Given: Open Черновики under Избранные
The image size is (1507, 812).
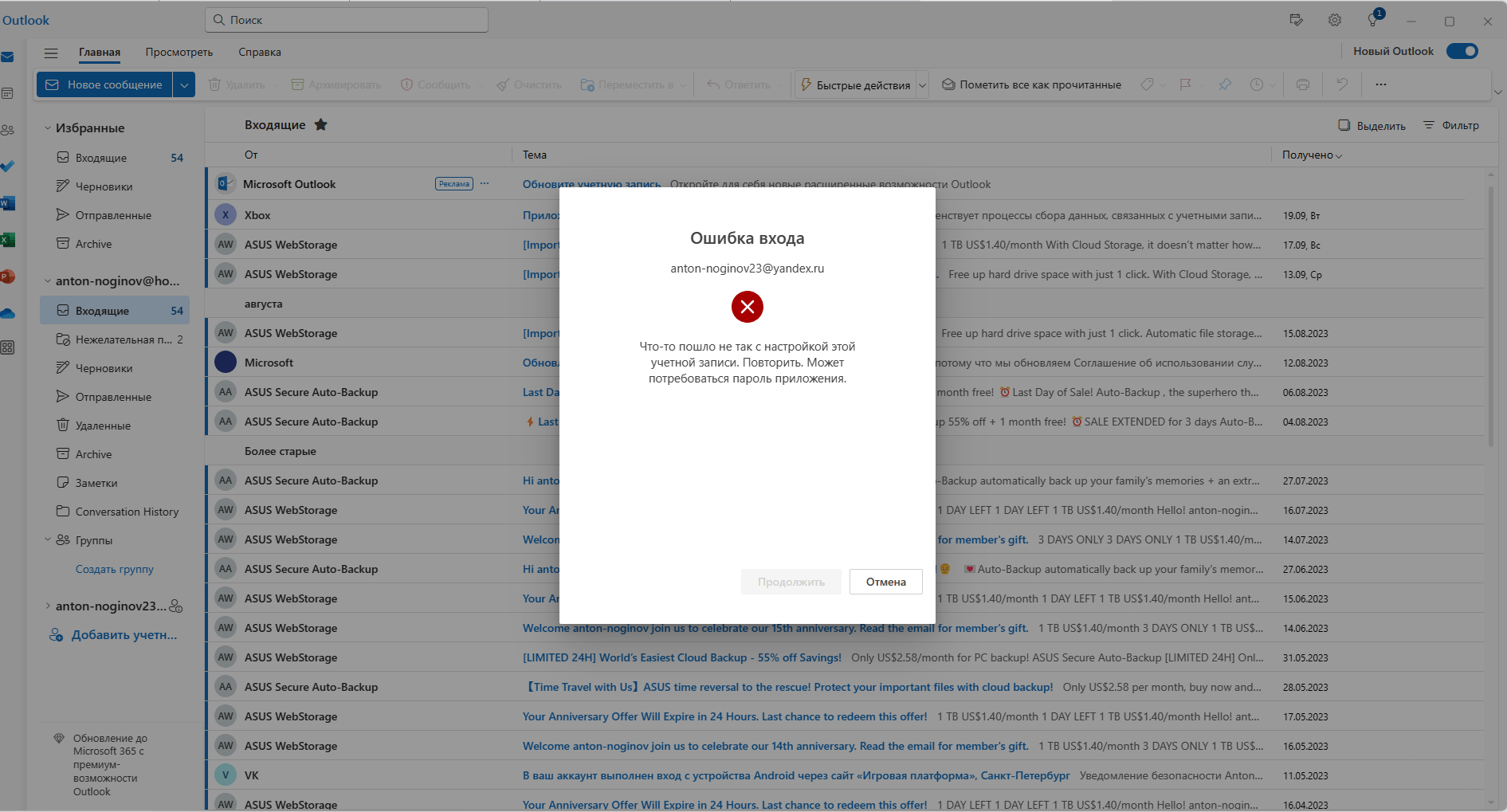Looking at the screenshot, I should pos(115,186).
